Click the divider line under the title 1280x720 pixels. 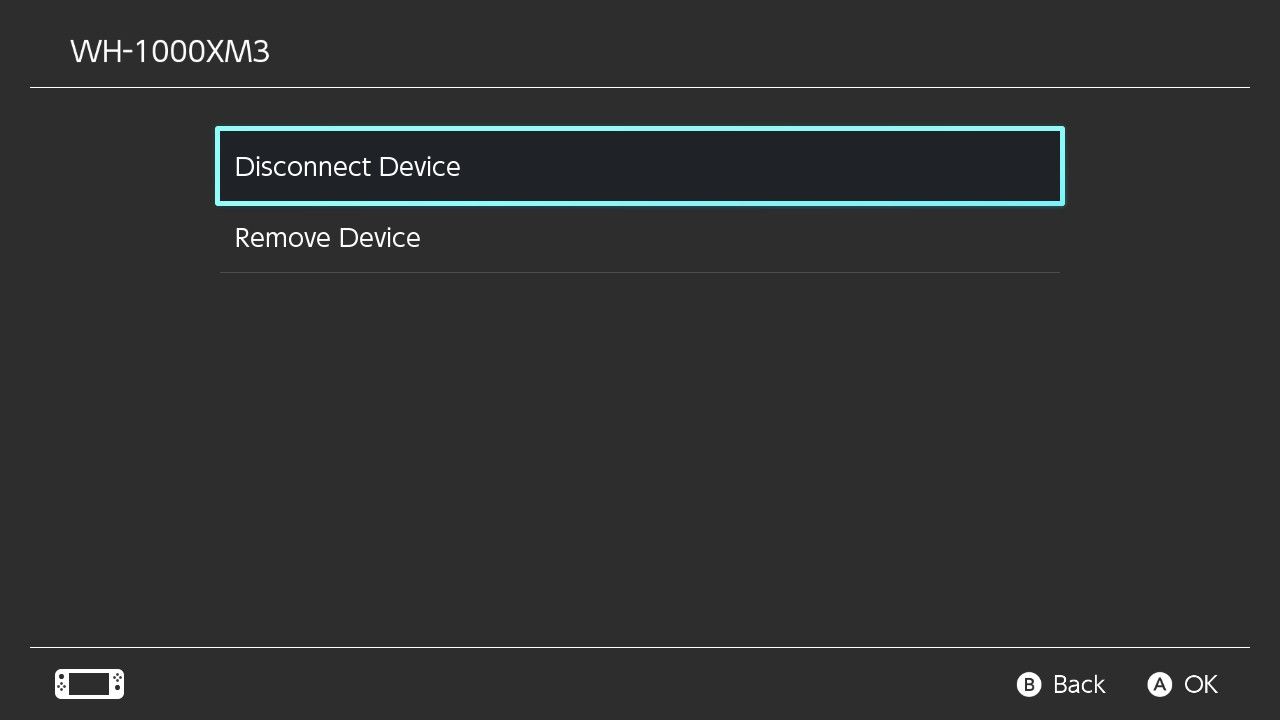click(640, 87)
